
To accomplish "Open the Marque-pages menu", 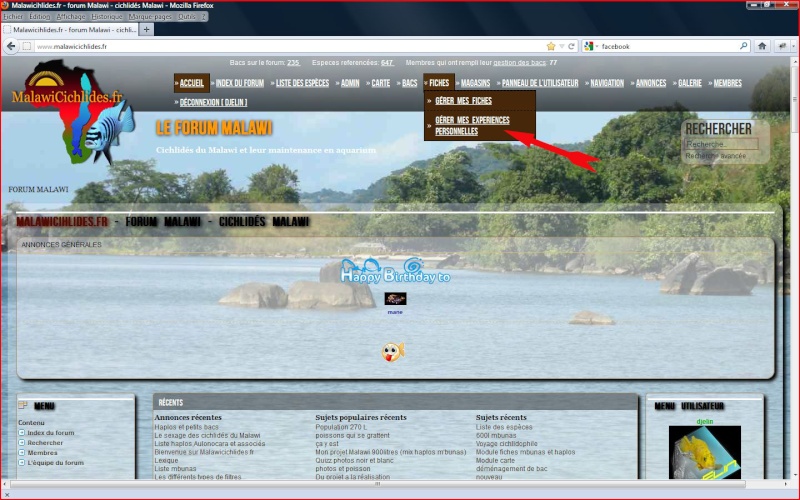I will [149, 17].
